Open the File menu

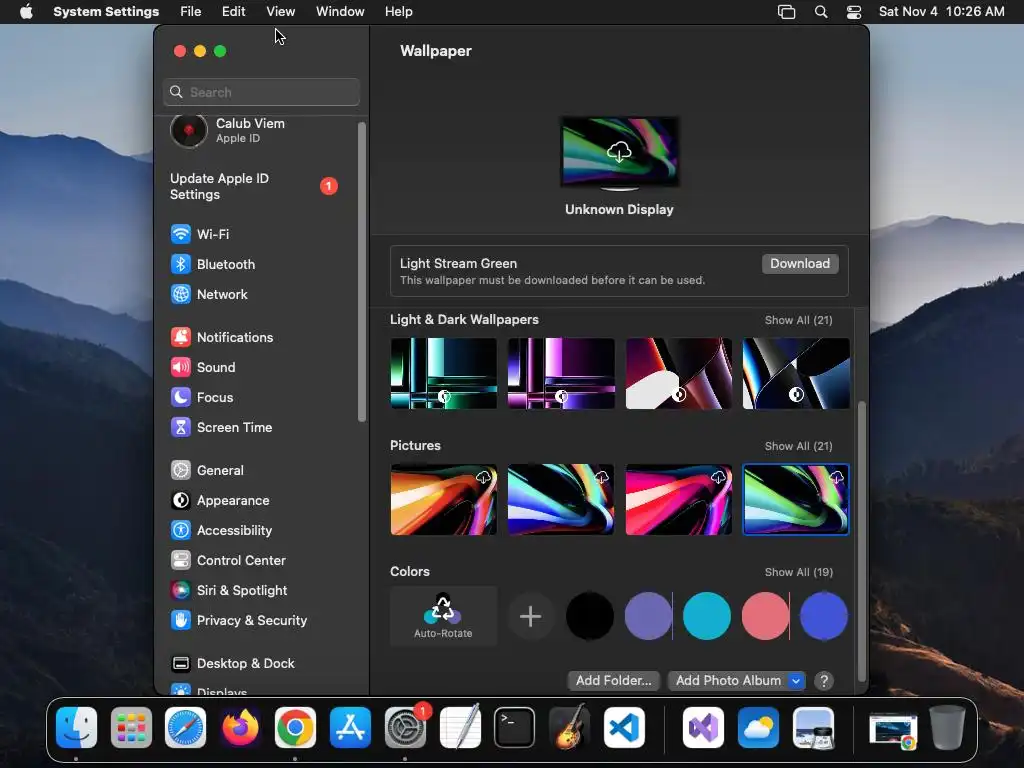coord(191,12)
